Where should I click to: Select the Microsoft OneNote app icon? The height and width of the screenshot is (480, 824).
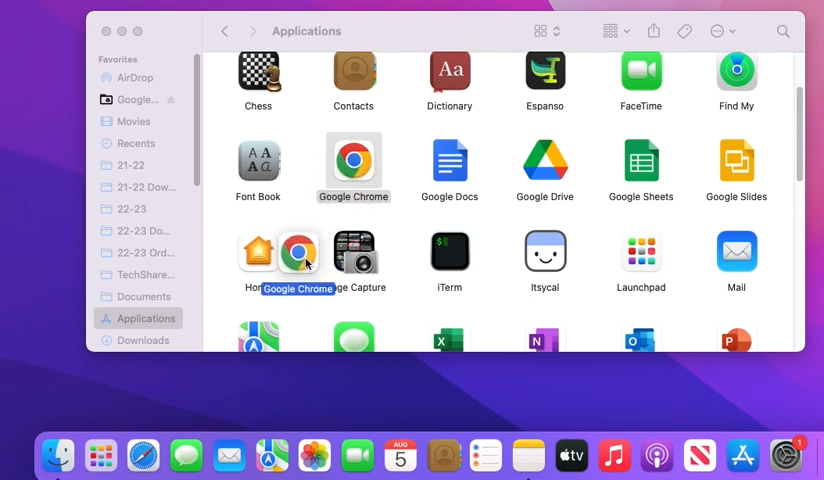click(544, 339)
